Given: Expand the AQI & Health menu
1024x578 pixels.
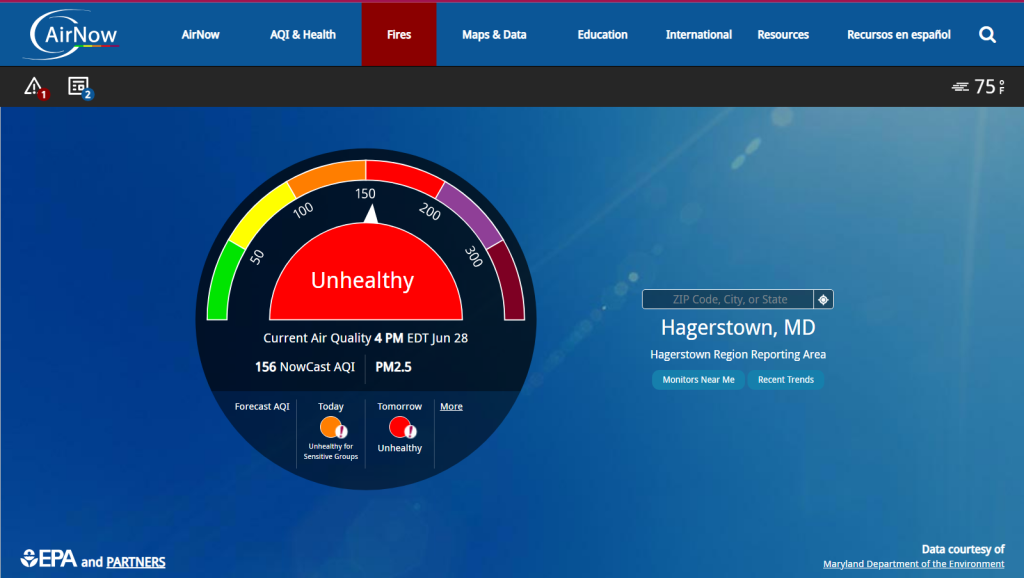Looking at the screenshot, I should coord(303,35).
